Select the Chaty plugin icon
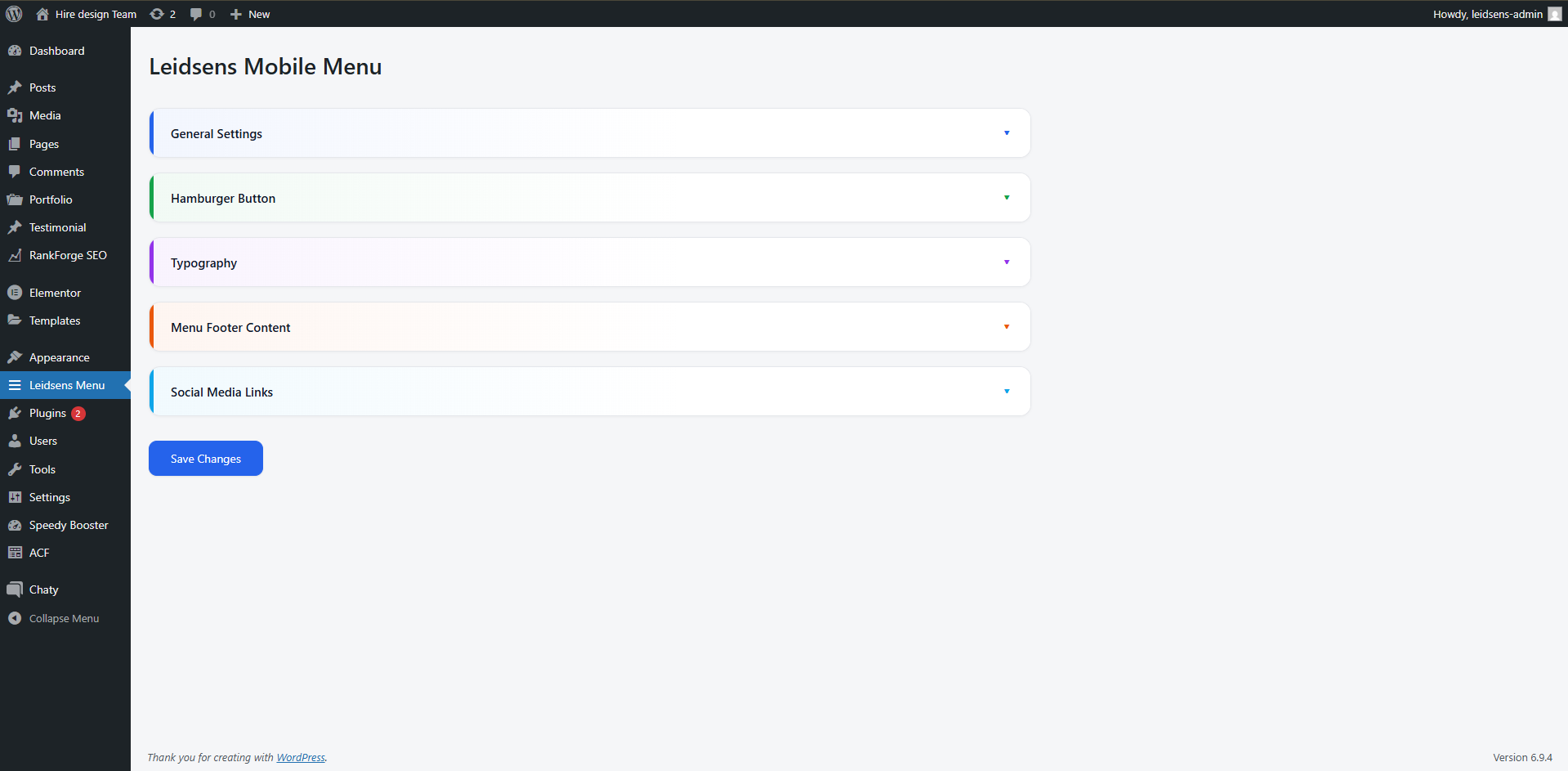The width and height of the screenshot is (1568, 771). click(x=16, y=589)
